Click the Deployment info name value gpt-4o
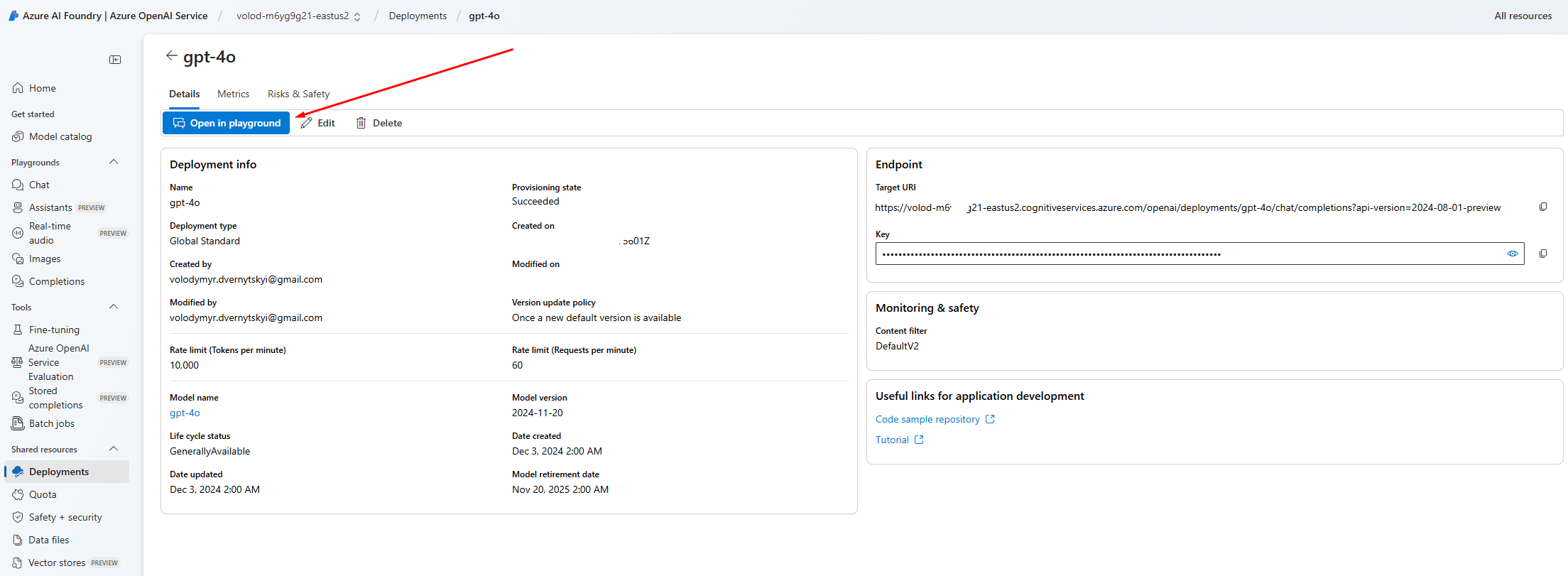This screenshot has height=576, width=1568. pos(185,202)
